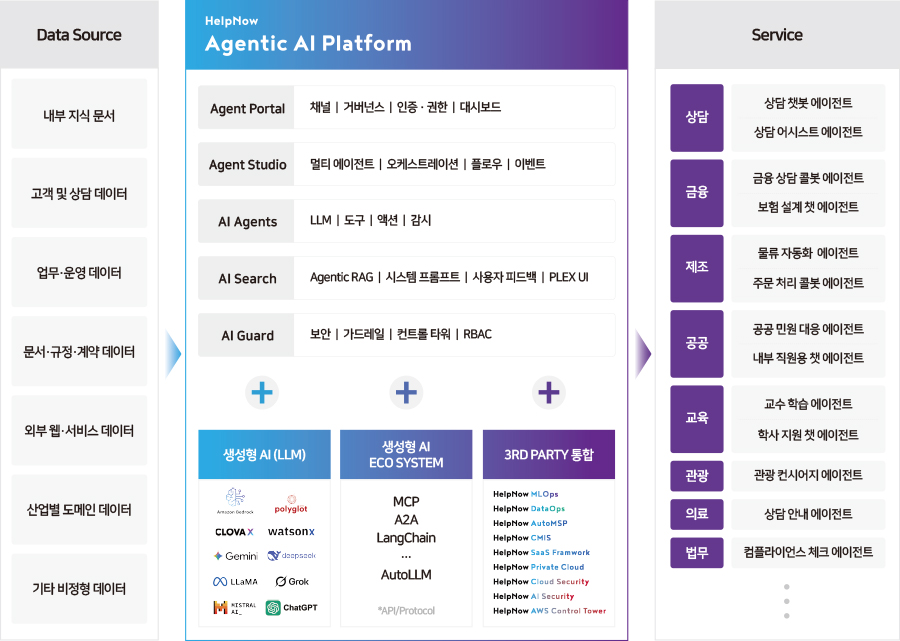Open HelpNow MLOps link
Viewport: 900px width, 641px height.
coord(526,494)
